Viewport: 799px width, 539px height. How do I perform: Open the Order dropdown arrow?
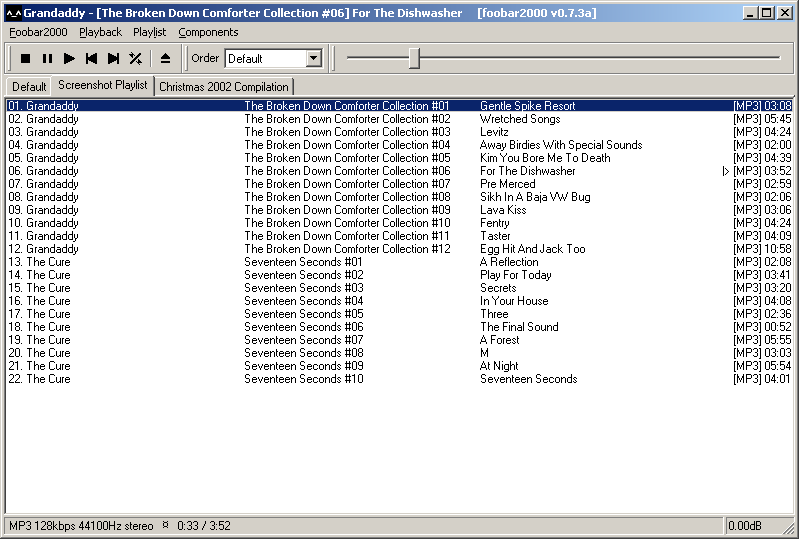(314, 58)
